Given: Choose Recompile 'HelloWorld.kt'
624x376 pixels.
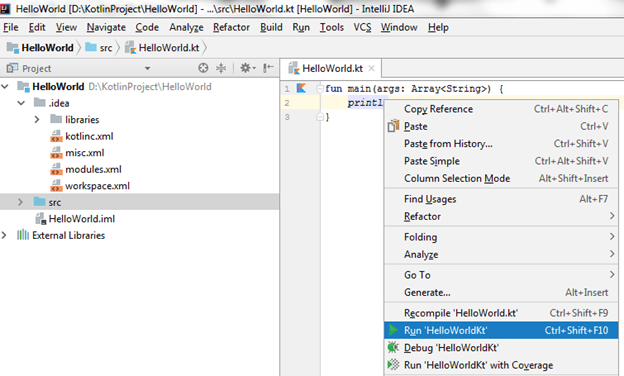Looking at the screenshot, I should (501, 313).
